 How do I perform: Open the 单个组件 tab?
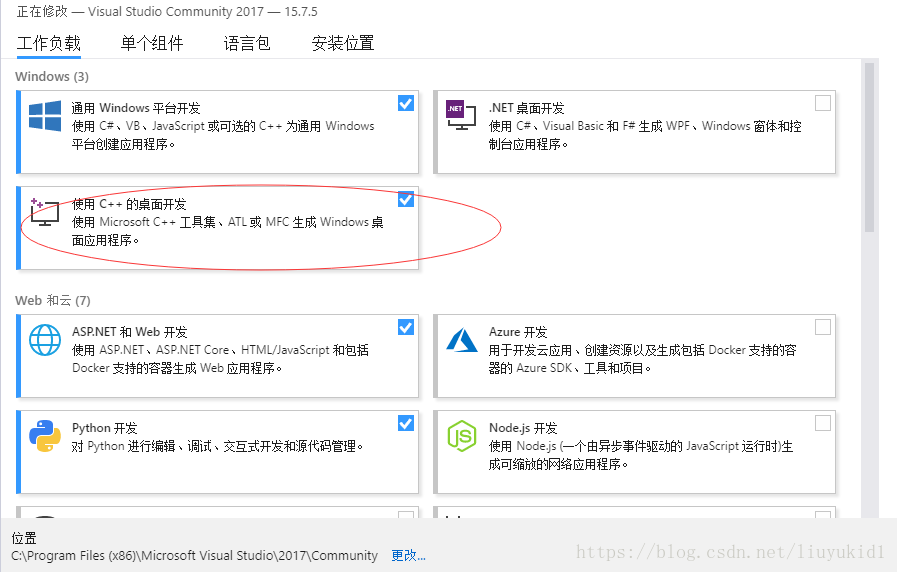click(152, 43)
